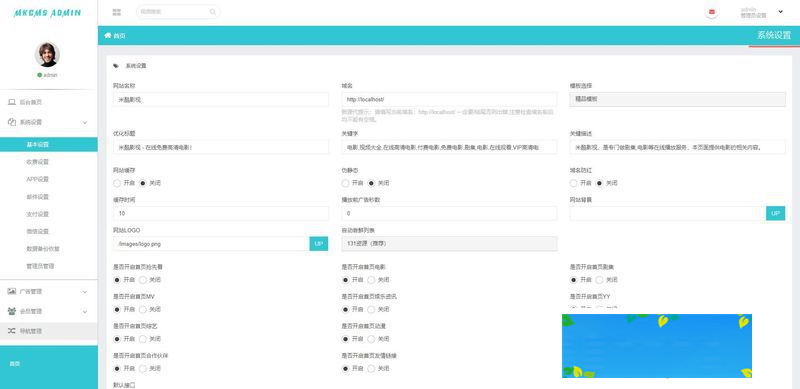Image resolution: width=800 pixels, height=389 pixels.
Task: Open the 模板选择 dropdown
Action: pos(678,99)
